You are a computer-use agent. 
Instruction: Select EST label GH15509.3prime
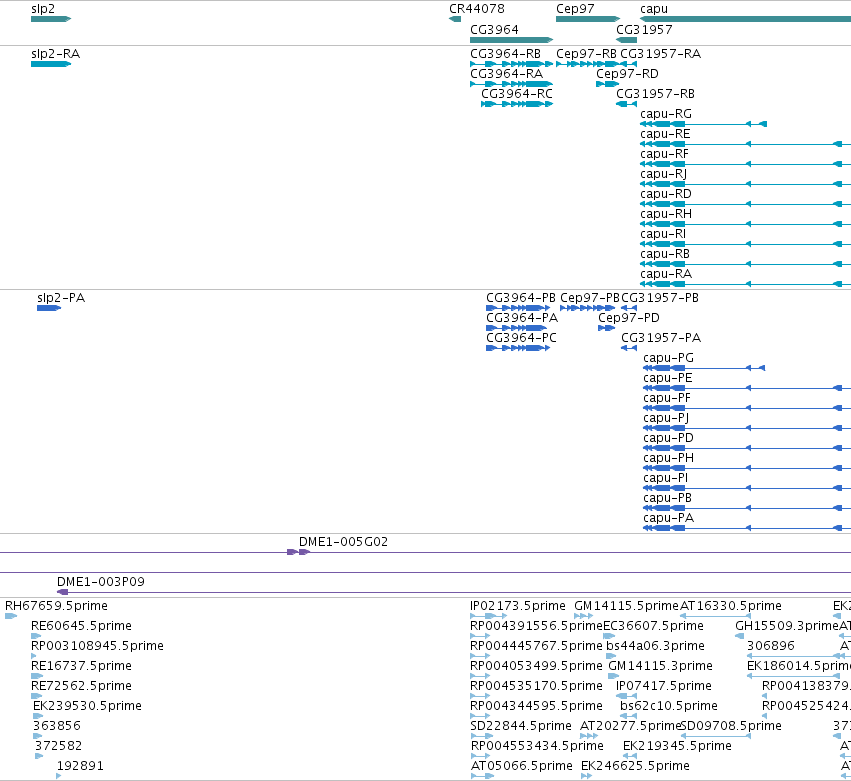pyautogui.click(x=788, y=626)
